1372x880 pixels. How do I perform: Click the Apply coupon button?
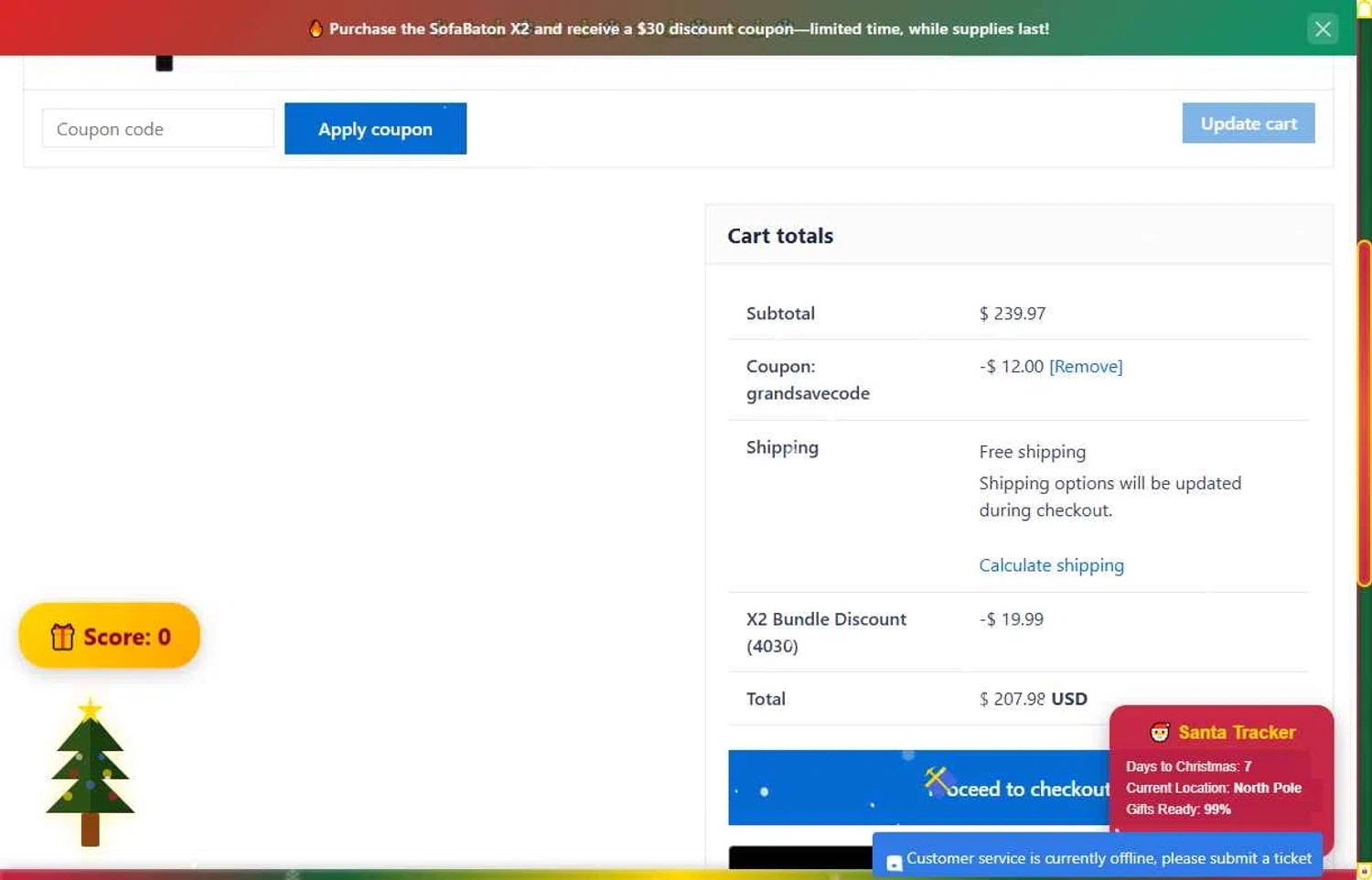[x=375, y=129]
